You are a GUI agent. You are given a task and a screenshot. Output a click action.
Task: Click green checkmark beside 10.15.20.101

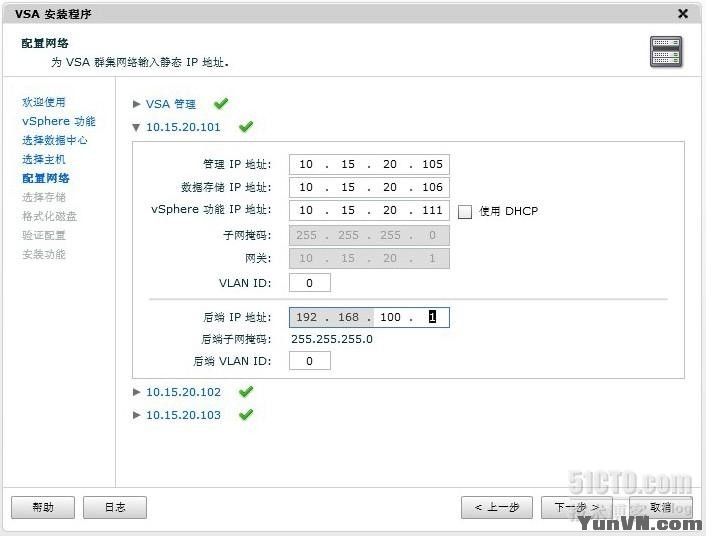pyautogui.click(x=246, y=127)
